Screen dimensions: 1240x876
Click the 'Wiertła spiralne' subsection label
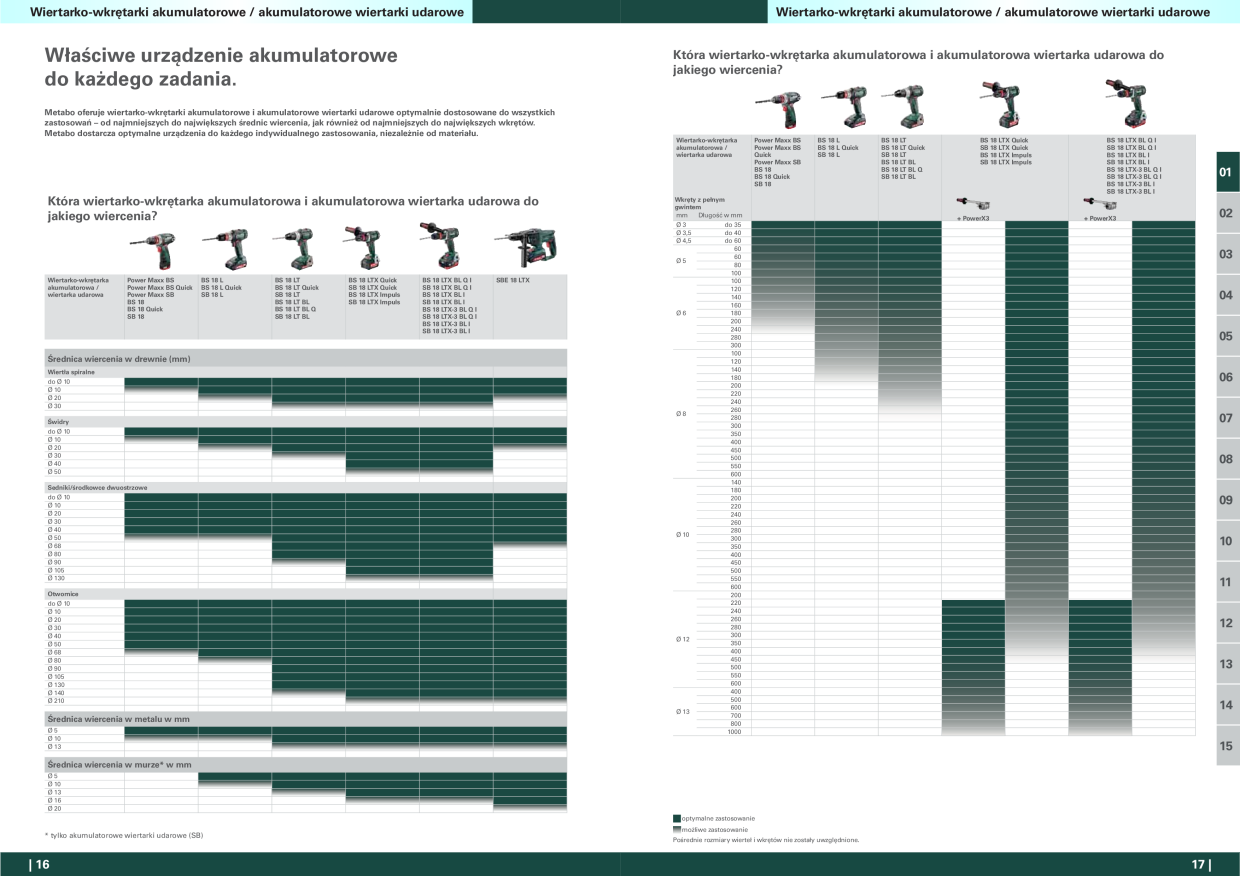point(69,372)
